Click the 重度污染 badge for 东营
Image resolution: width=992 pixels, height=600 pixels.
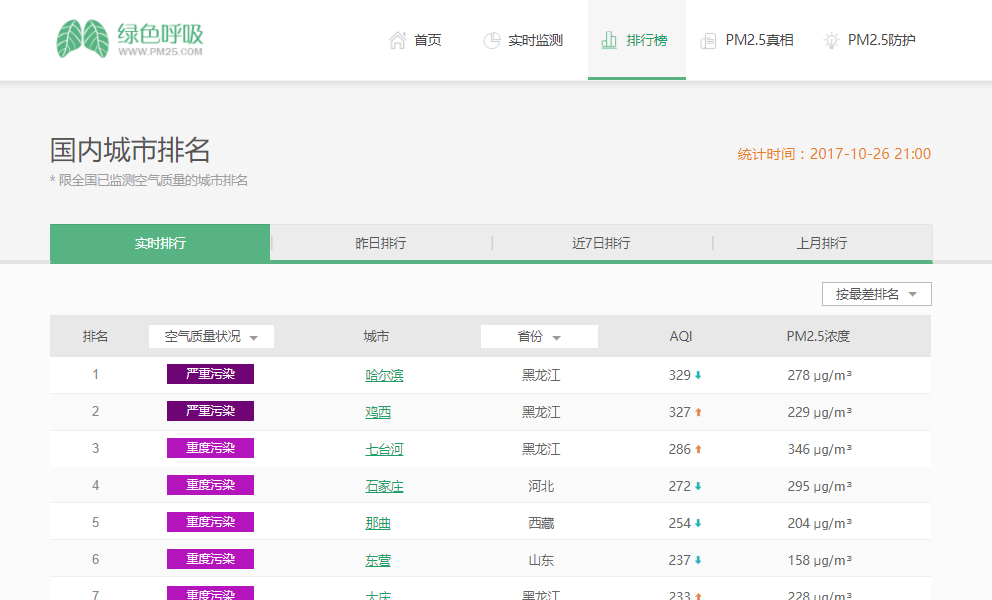coord(210,559)
